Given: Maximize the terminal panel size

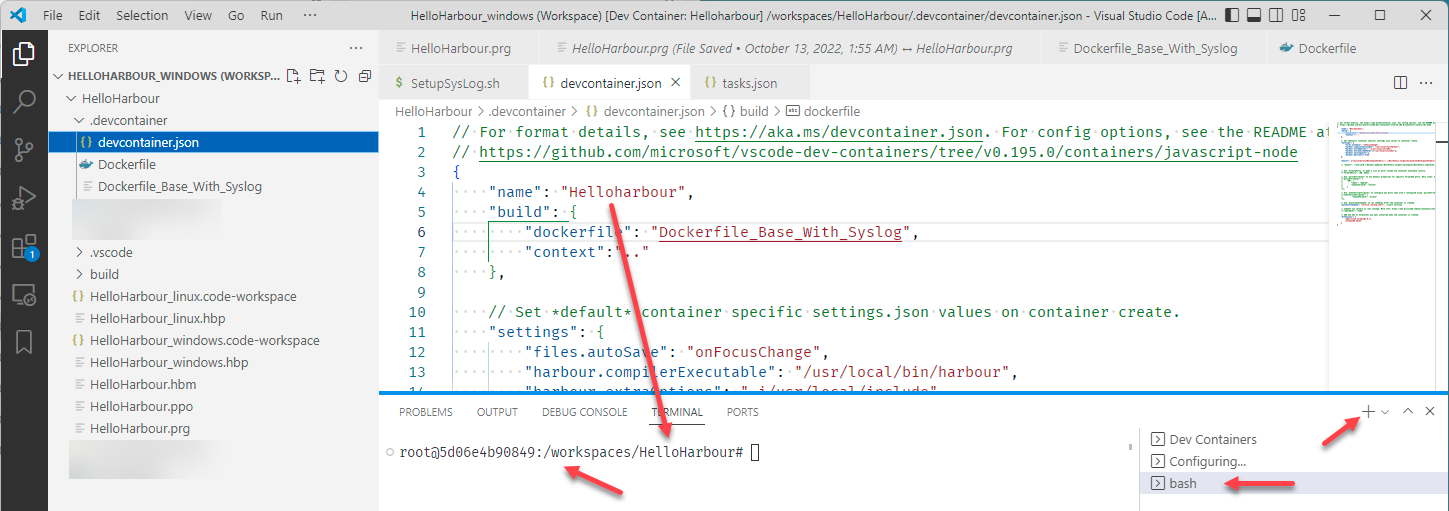Looking at the screenshot, I should click(1408, 412).
